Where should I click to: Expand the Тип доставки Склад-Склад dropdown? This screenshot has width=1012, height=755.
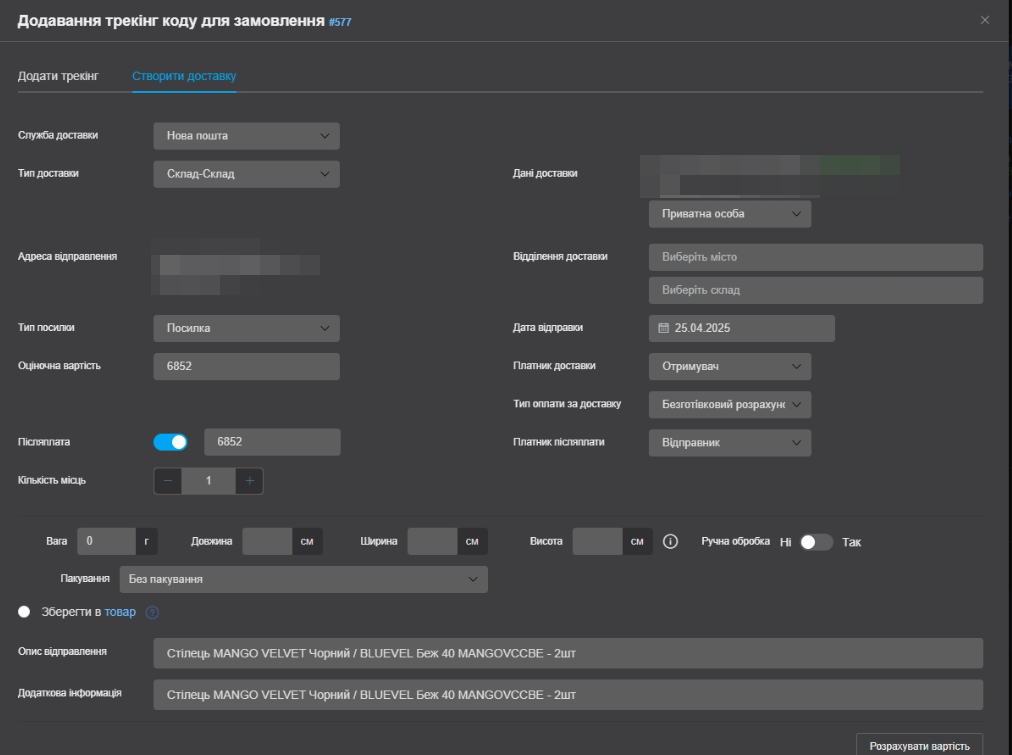click(246, 174)
